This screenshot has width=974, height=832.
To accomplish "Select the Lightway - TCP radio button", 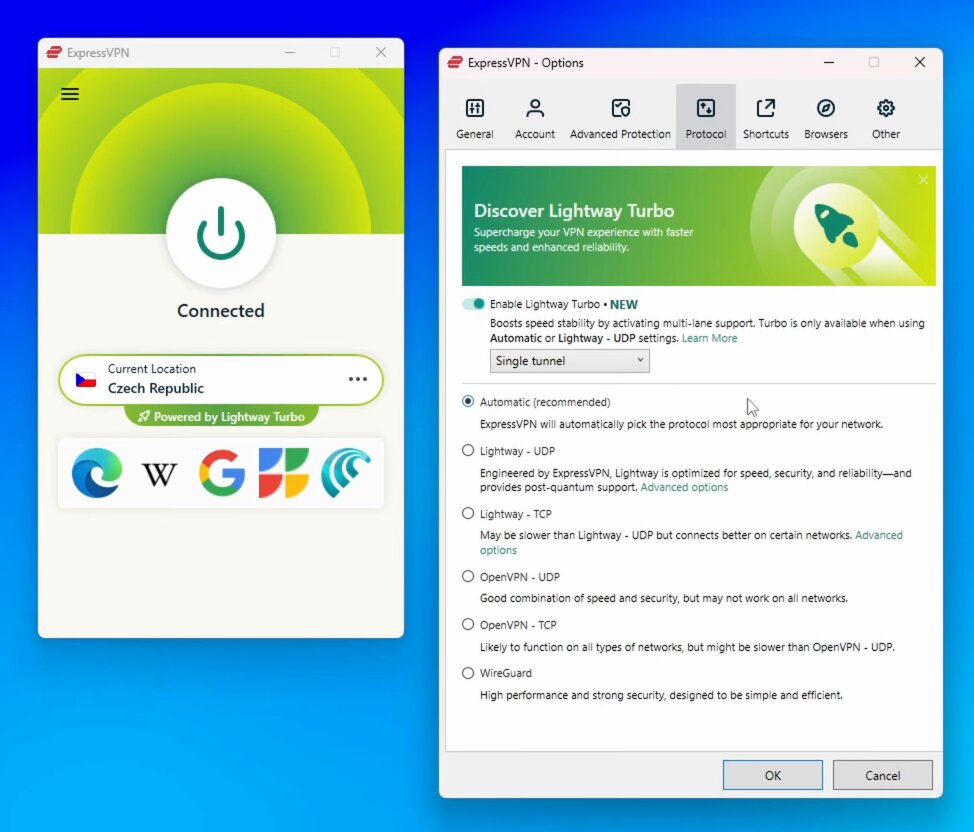I will click(x=468, y=513).
